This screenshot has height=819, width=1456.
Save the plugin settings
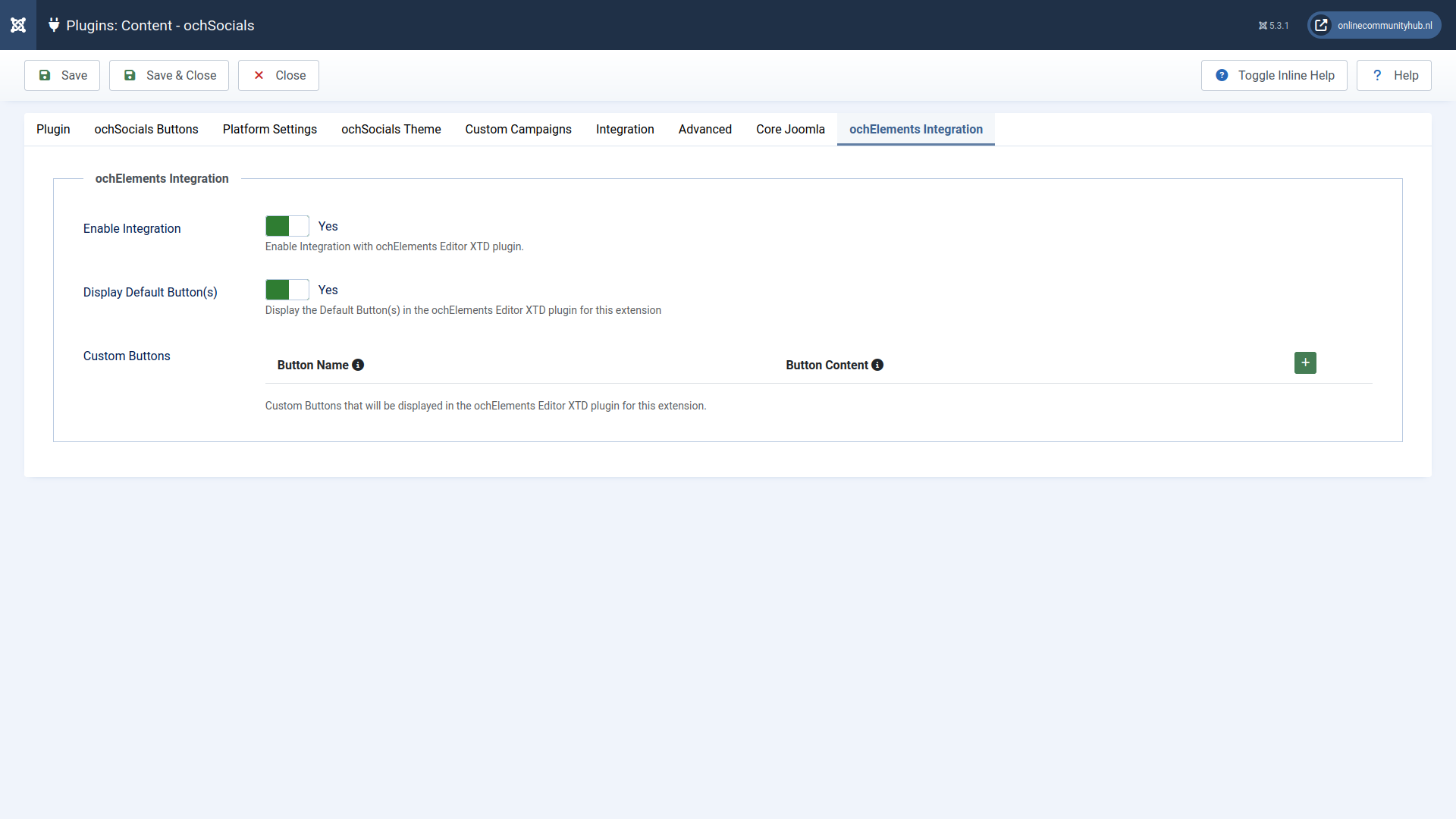click(x=62, y=75)
